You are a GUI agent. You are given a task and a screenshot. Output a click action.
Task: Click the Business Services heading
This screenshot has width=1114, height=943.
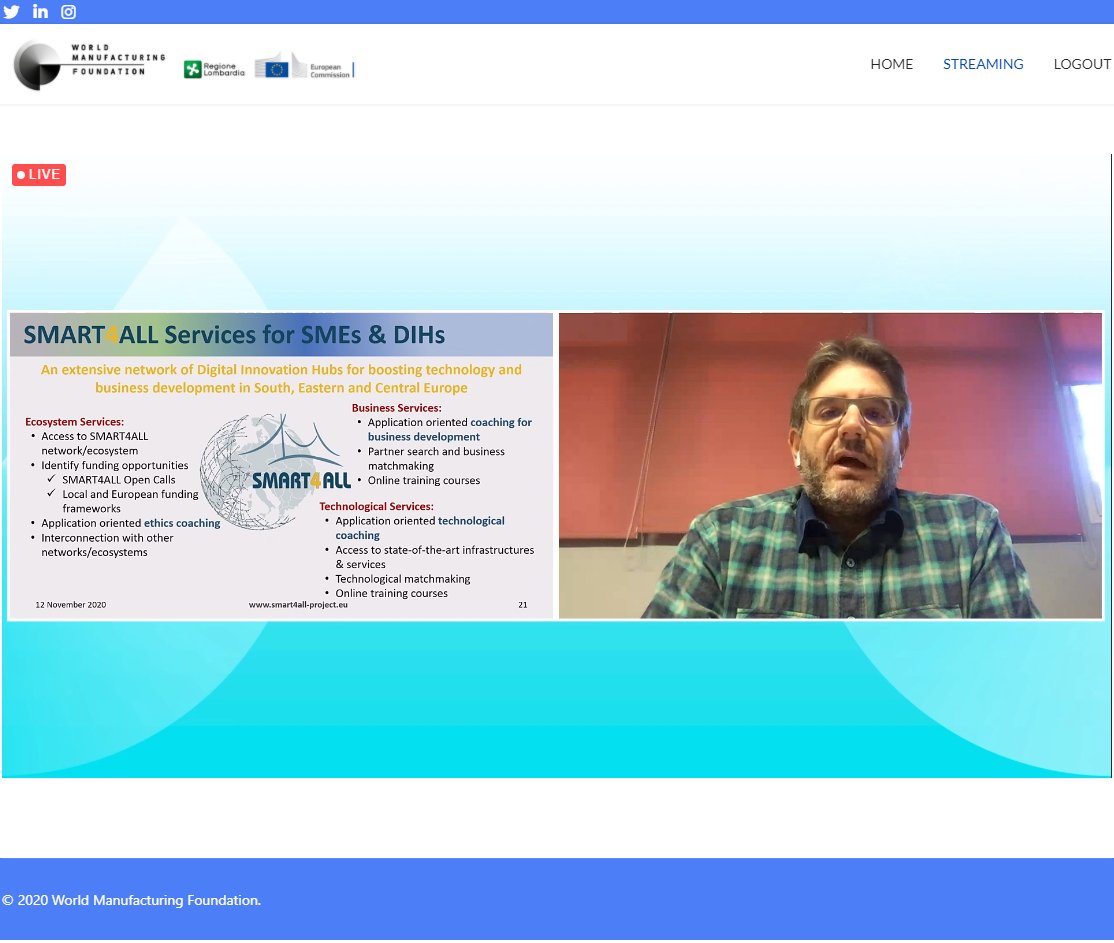pyautogui.click(x=396, y=408)
